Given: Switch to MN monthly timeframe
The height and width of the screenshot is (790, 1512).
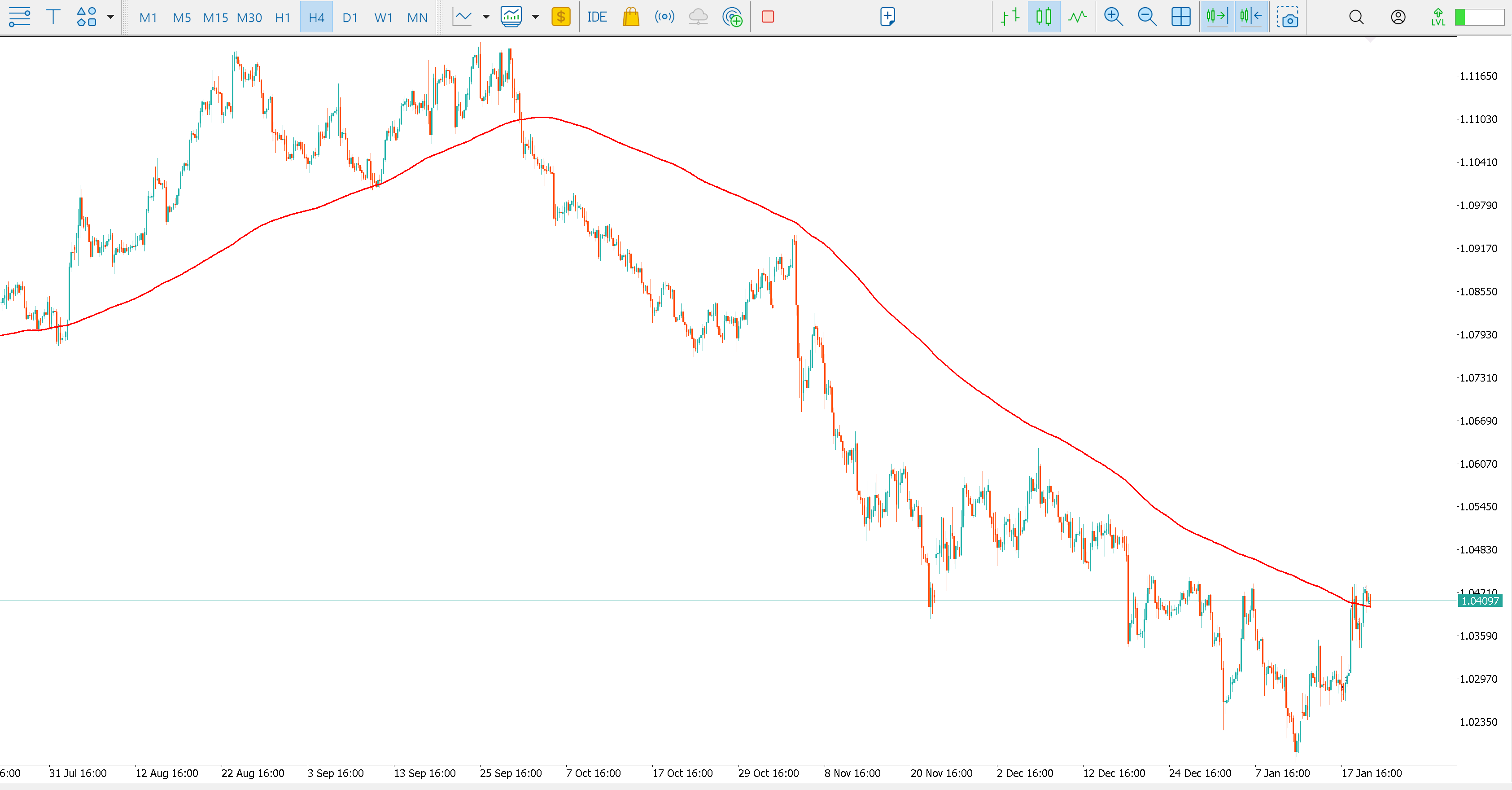Looking at the screenshot, I should [417, 18].
